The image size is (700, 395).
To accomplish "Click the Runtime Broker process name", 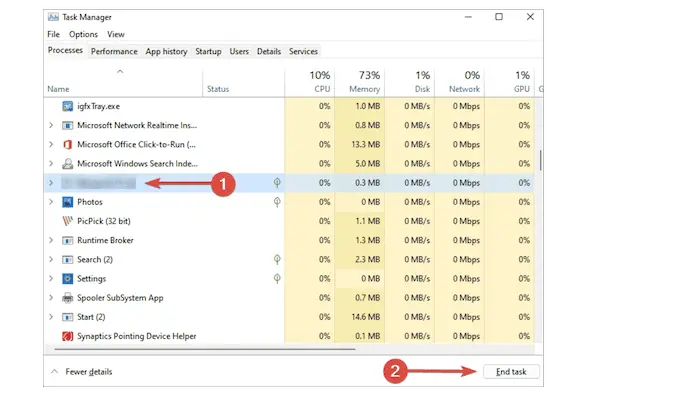I will point(105,240).
